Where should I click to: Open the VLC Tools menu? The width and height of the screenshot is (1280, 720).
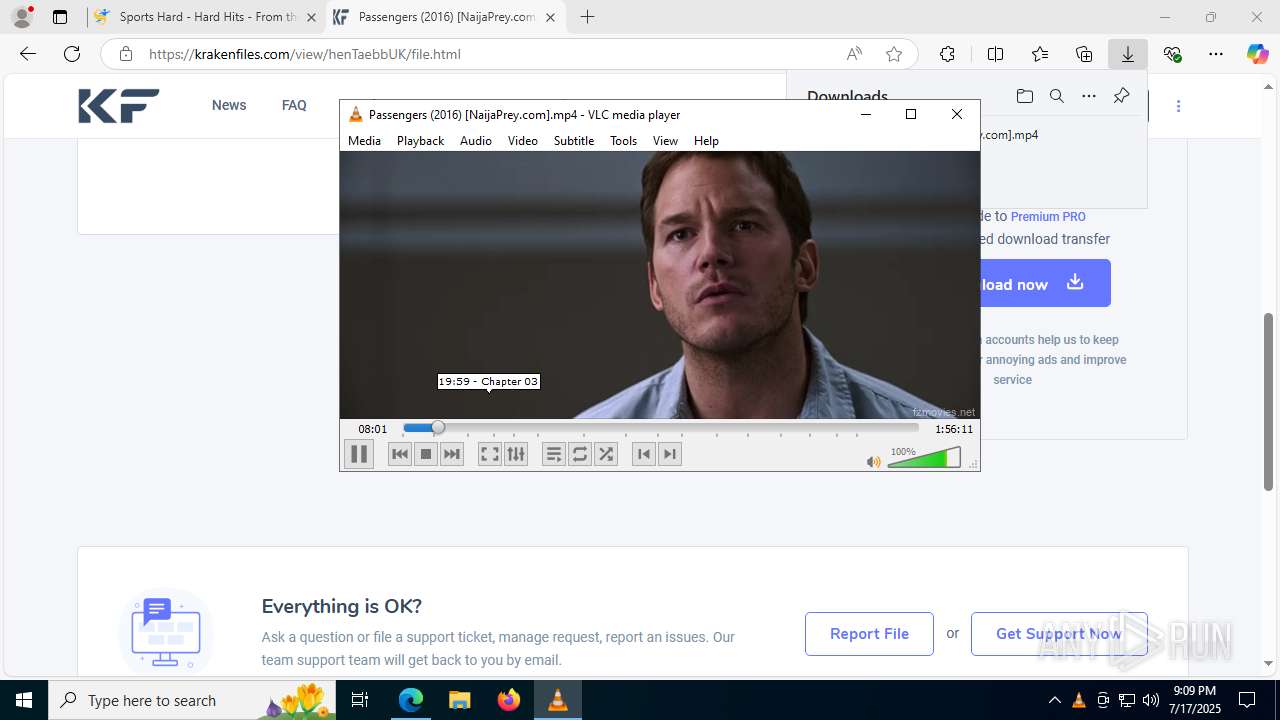623,141
